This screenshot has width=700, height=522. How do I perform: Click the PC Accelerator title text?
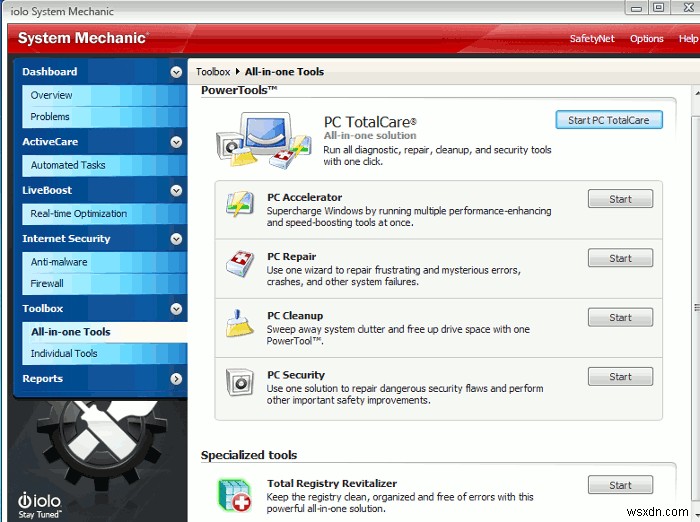[x=304, y=197]
